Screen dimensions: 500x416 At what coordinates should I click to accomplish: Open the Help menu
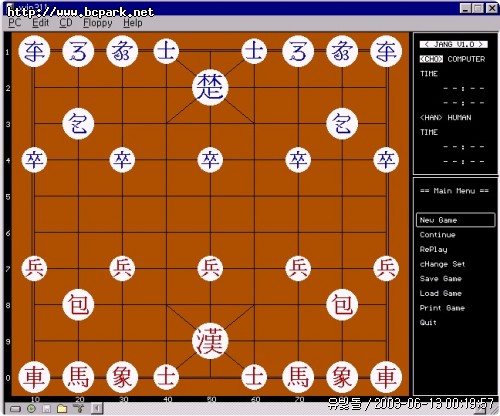(133, 23)
